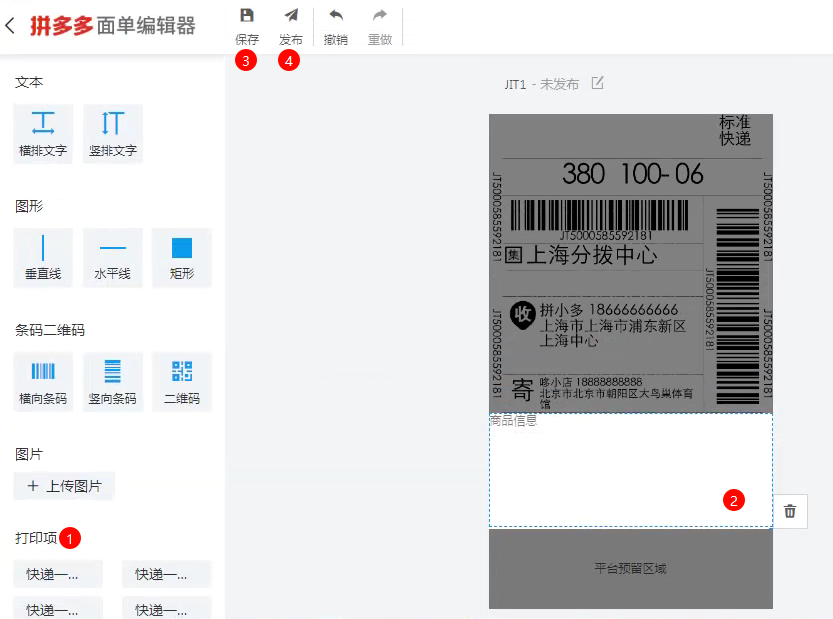This screenshot has width=833, height=619.
Task: Redo action with 重做
Action: [380, 27]
